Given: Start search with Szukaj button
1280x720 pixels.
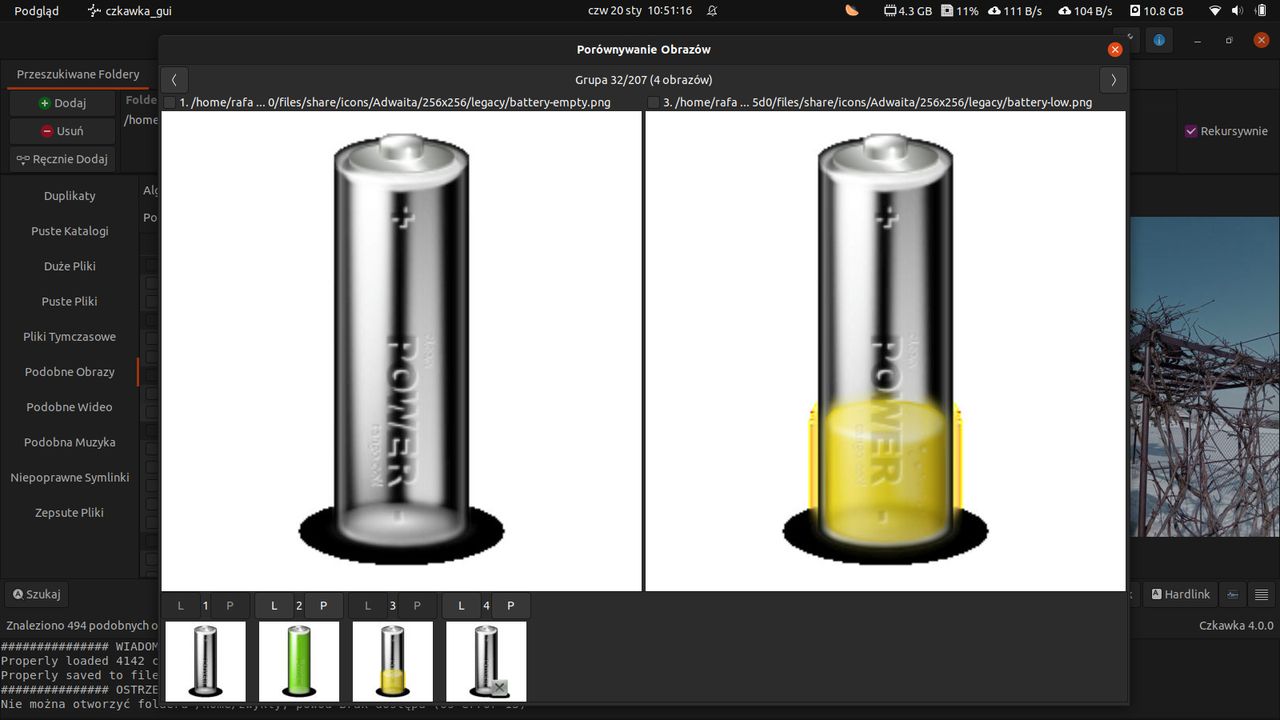Looking at the screenshot, I should pyautogui.click(x=35, y=594).
